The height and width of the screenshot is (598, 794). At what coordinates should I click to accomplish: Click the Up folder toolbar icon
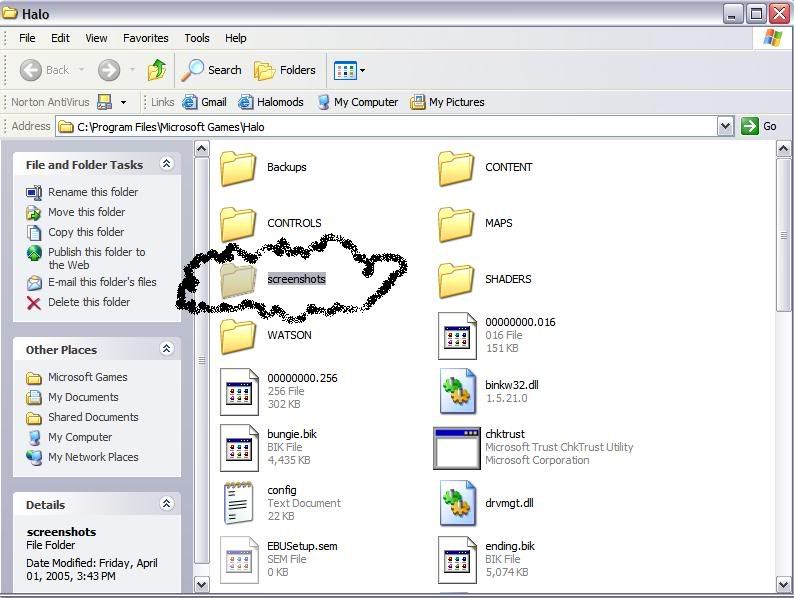(157, 70)
